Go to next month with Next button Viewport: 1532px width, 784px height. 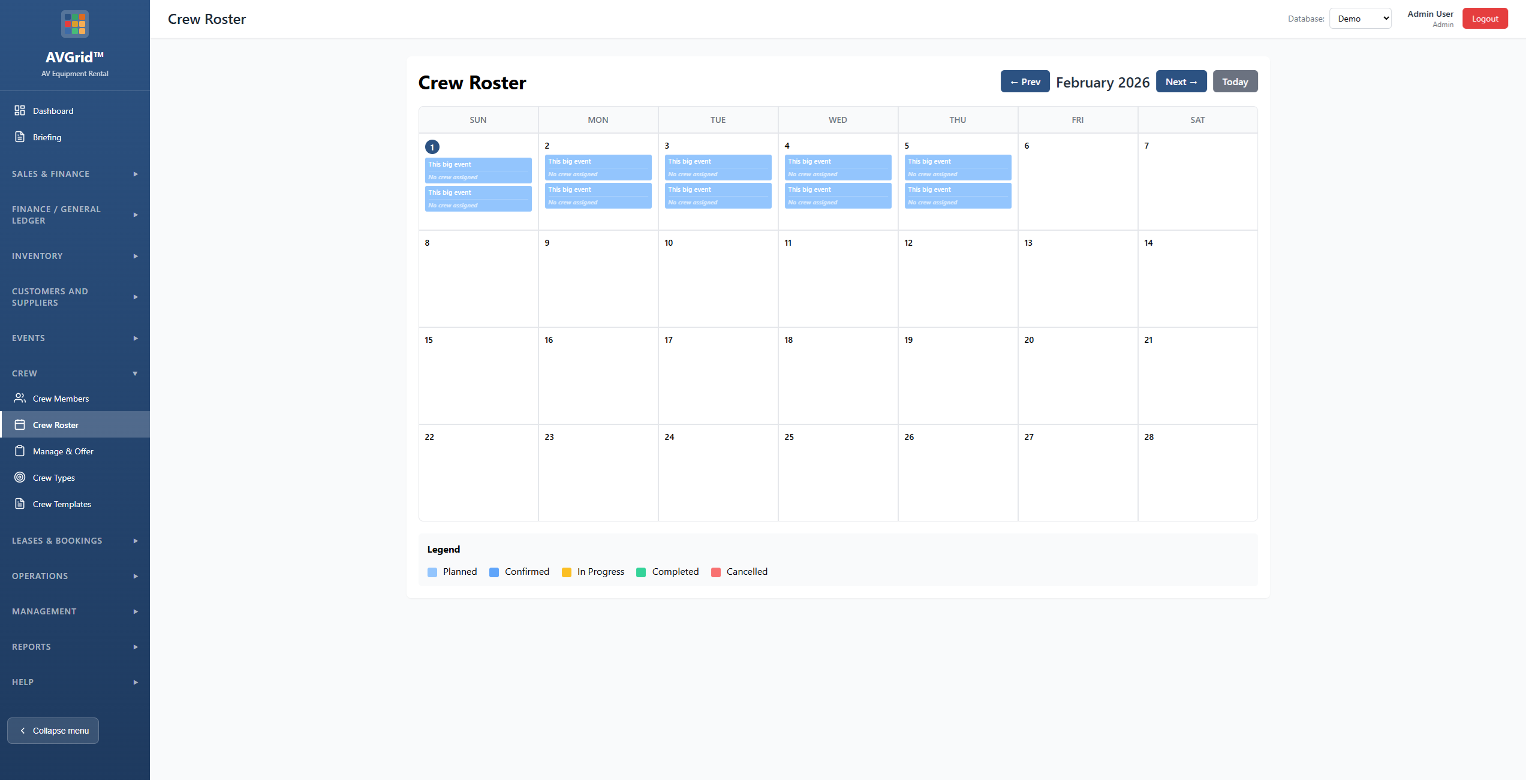pos(1181,82)
